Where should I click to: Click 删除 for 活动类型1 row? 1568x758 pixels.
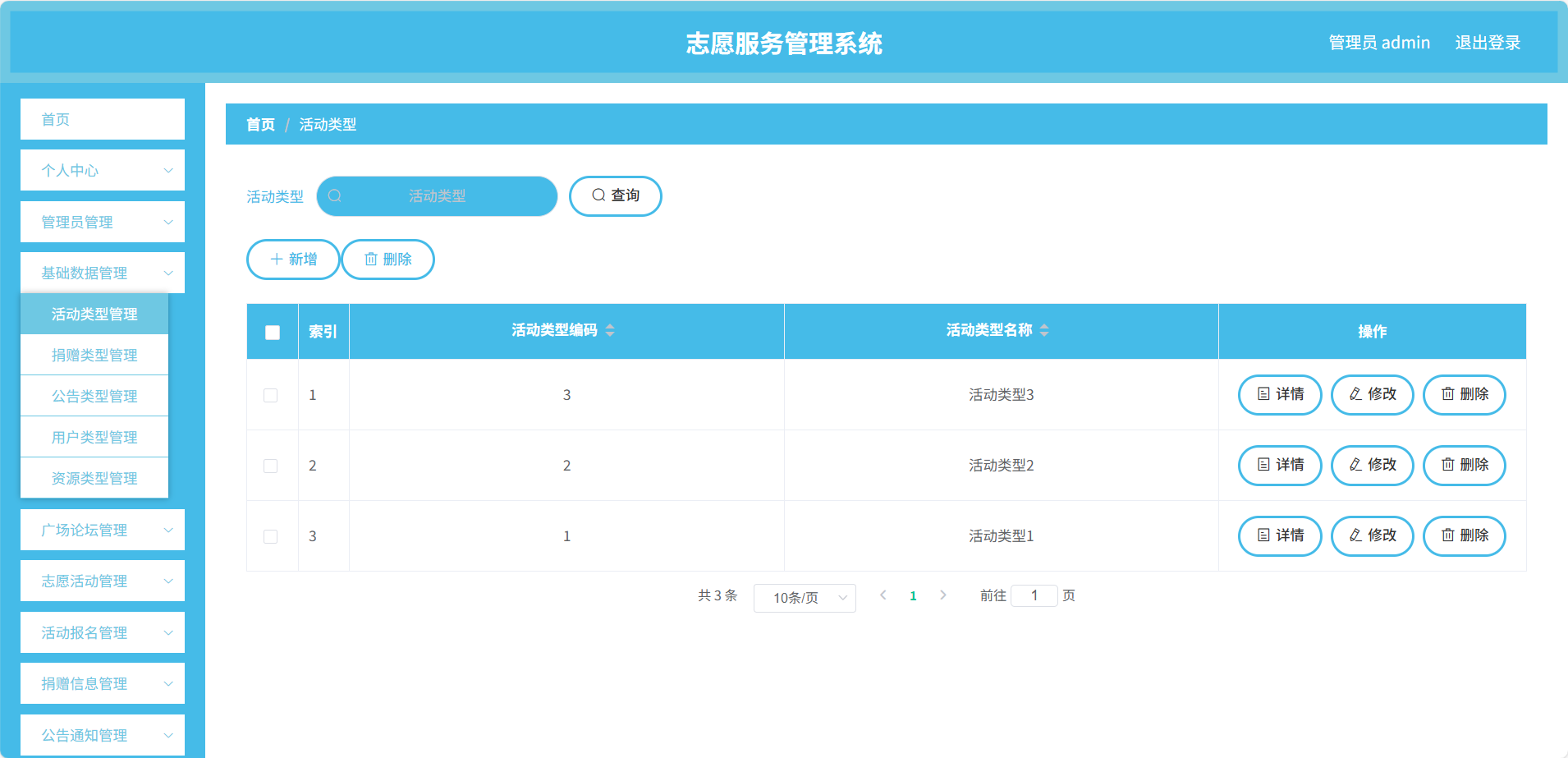pyautogui.click(x=1465, y=536)
